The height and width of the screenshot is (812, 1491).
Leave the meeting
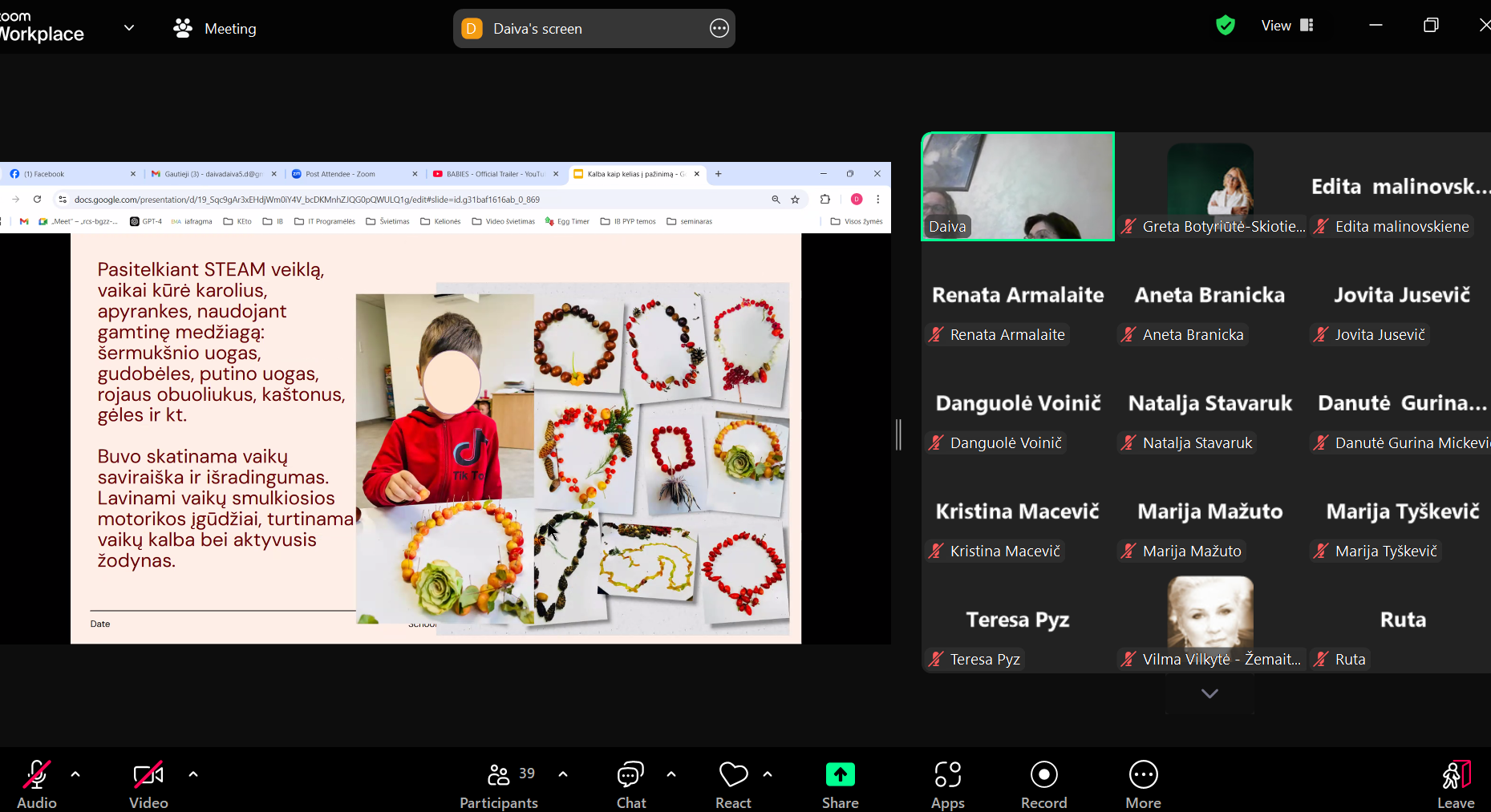[1456, 784]
